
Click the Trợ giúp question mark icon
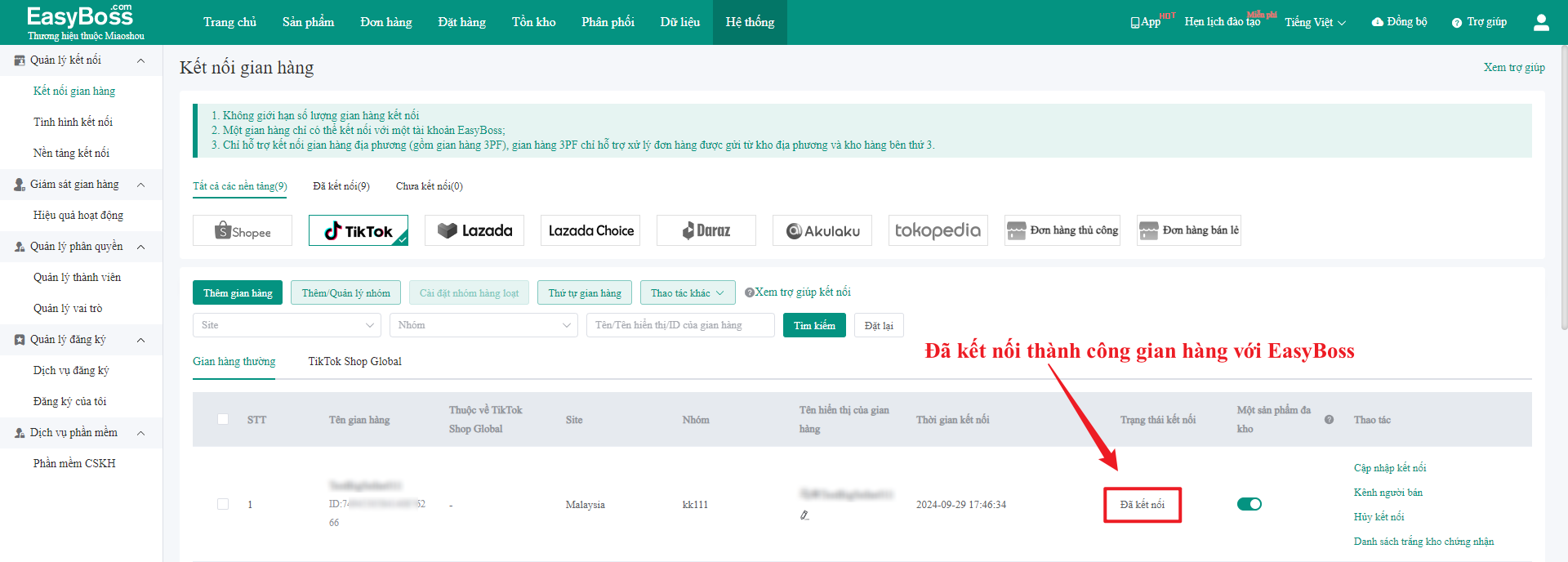pos(1457,23)
